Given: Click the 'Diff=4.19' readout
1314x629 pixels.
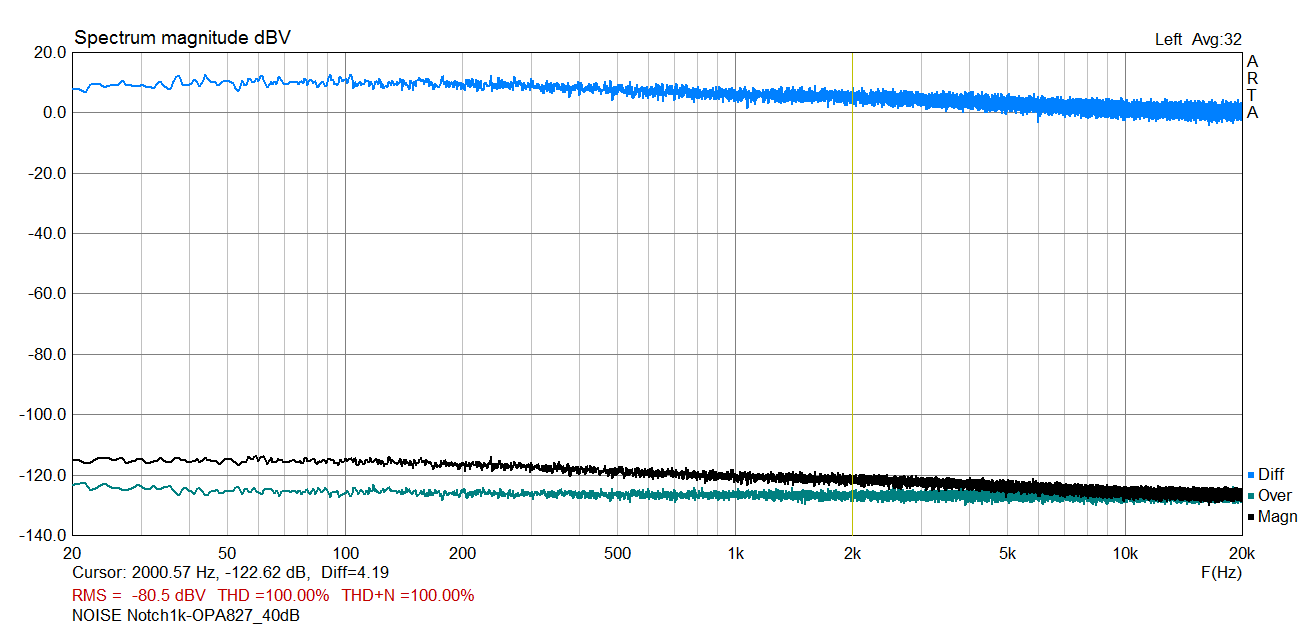Looking at the screenshot, I should [x=354, y=573].
